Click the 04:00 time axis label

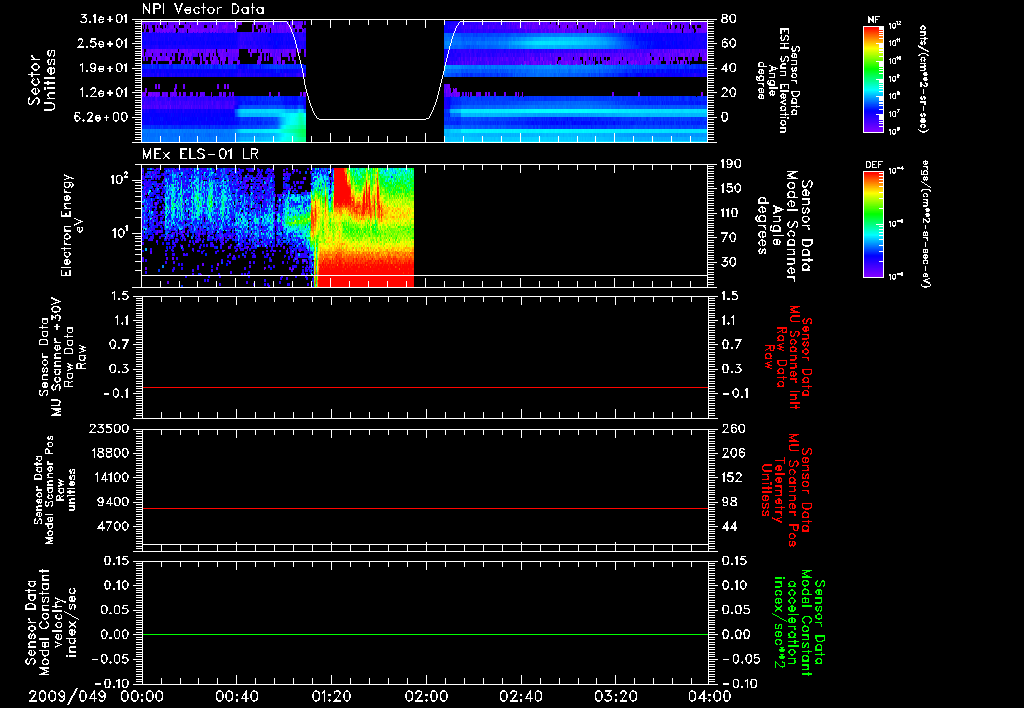709,696
